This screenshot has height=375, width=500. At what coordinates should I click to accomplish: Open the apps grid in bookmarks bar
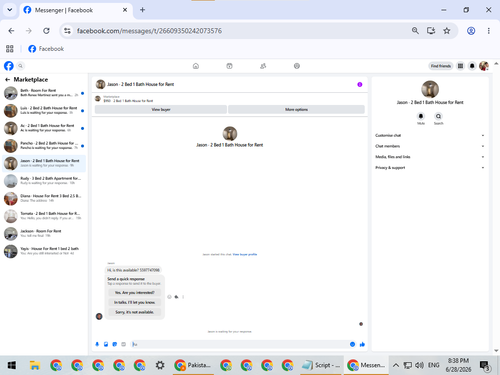[10, 49]
